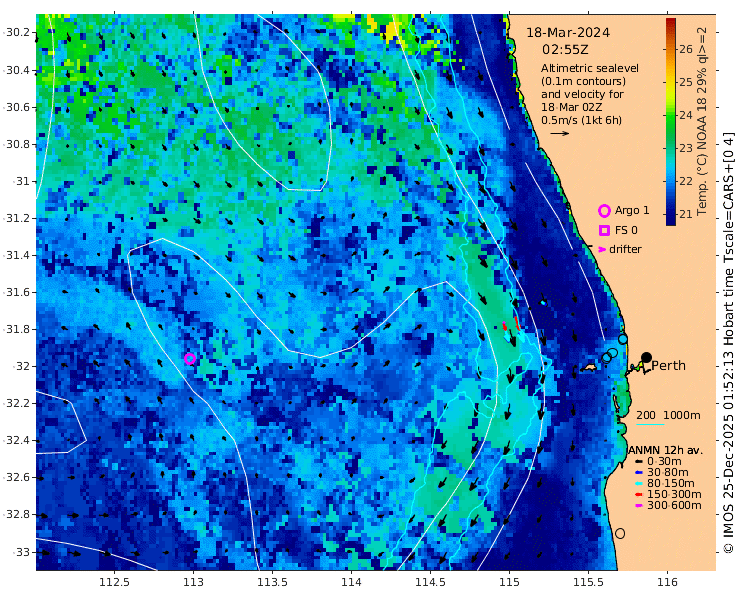The image size is (740, 600).
Task: Click the 'drifter' legend label
Action: click(625, 249)
